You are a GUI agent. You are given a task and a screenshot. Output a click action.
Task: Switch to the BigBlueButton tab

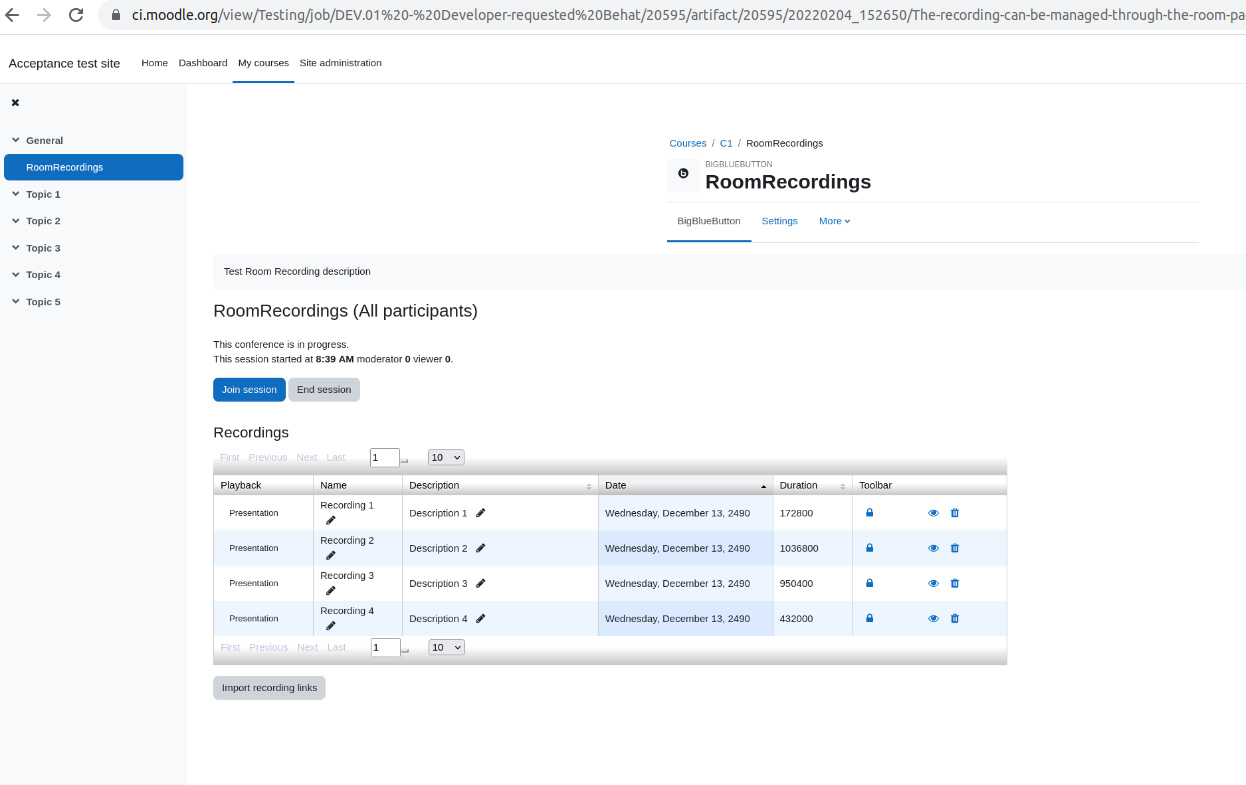point(709,221)
